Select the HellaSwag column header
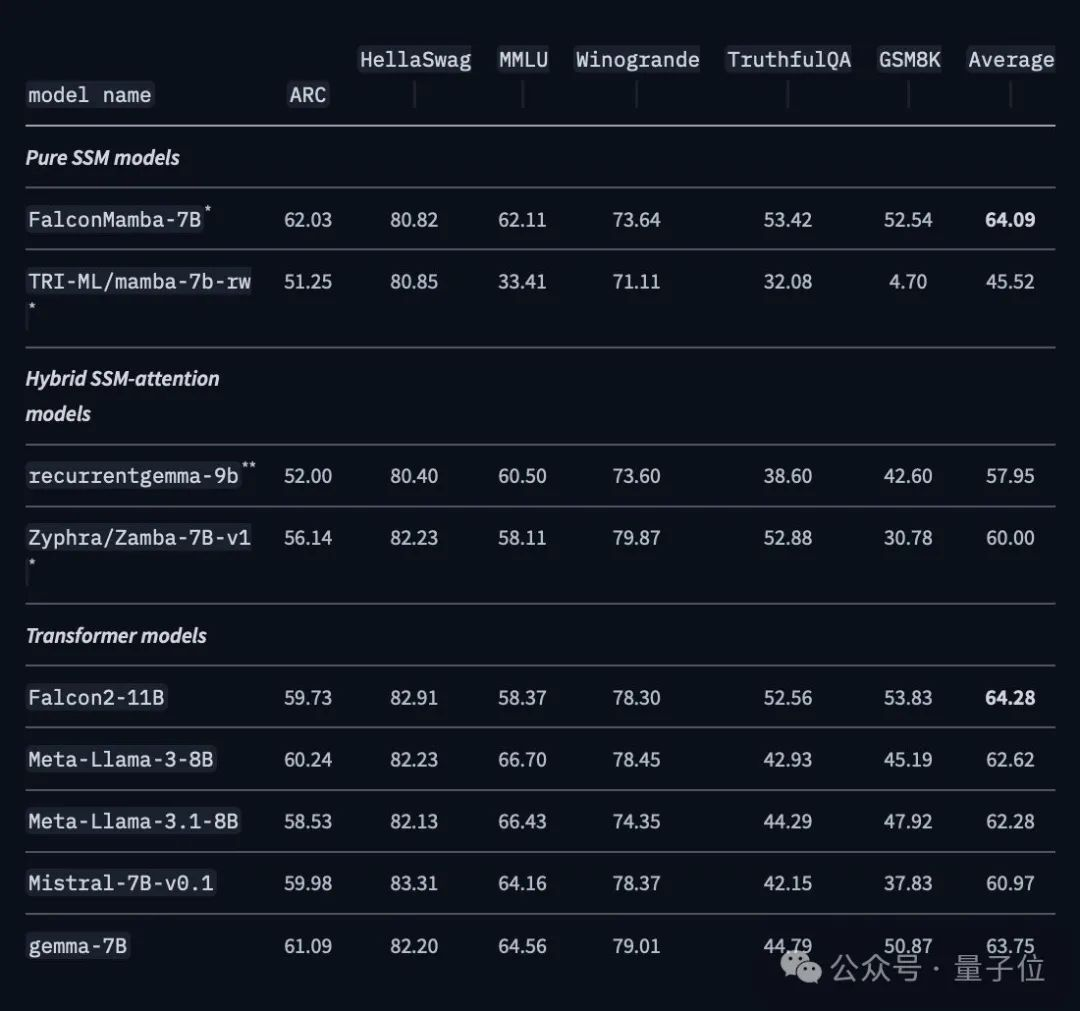The image size is (1080, 1011). [415, 60]
